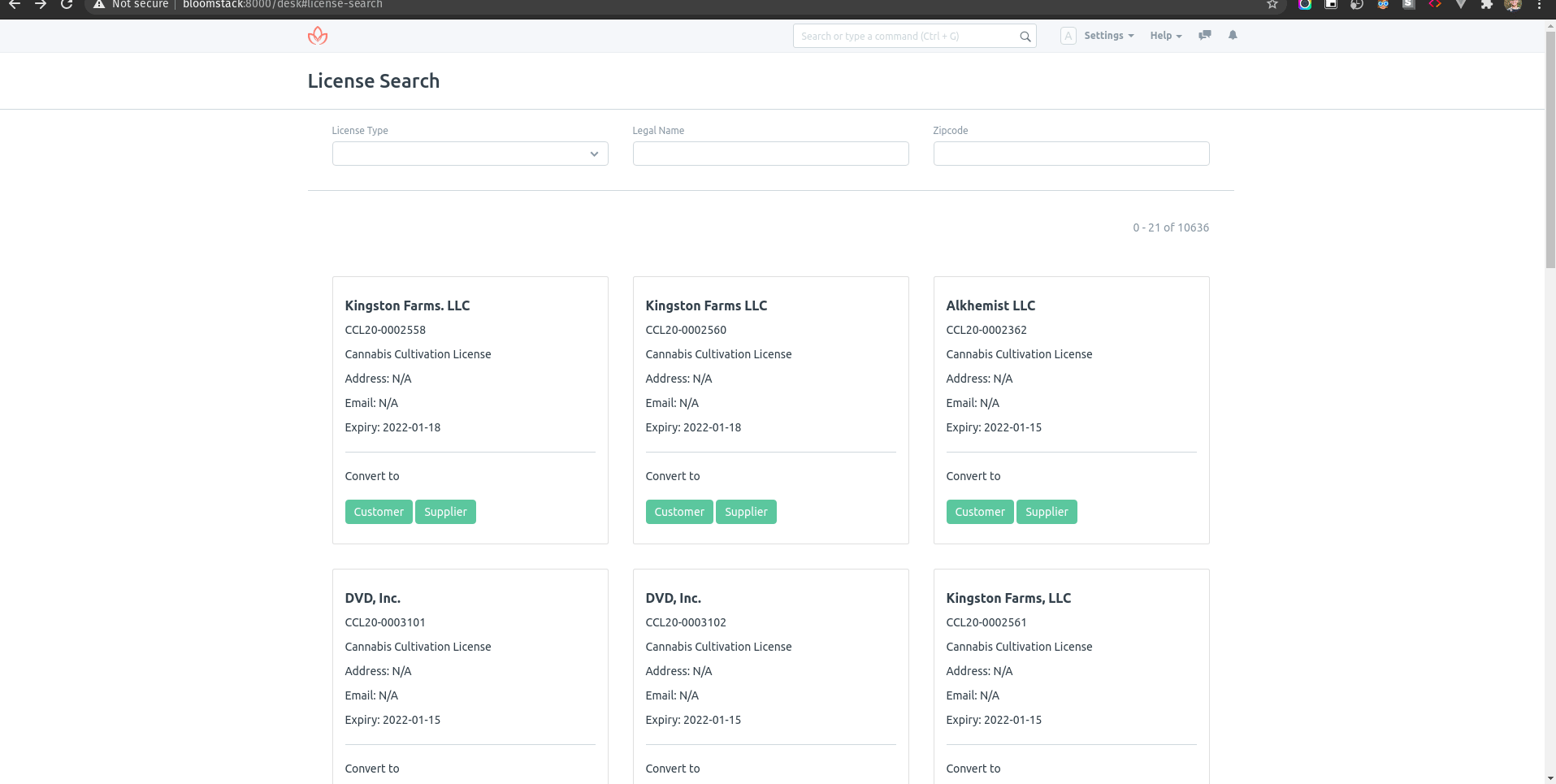
Task: Click the page vertical scrollbar thumb
Action: [x=1550, y=150]
